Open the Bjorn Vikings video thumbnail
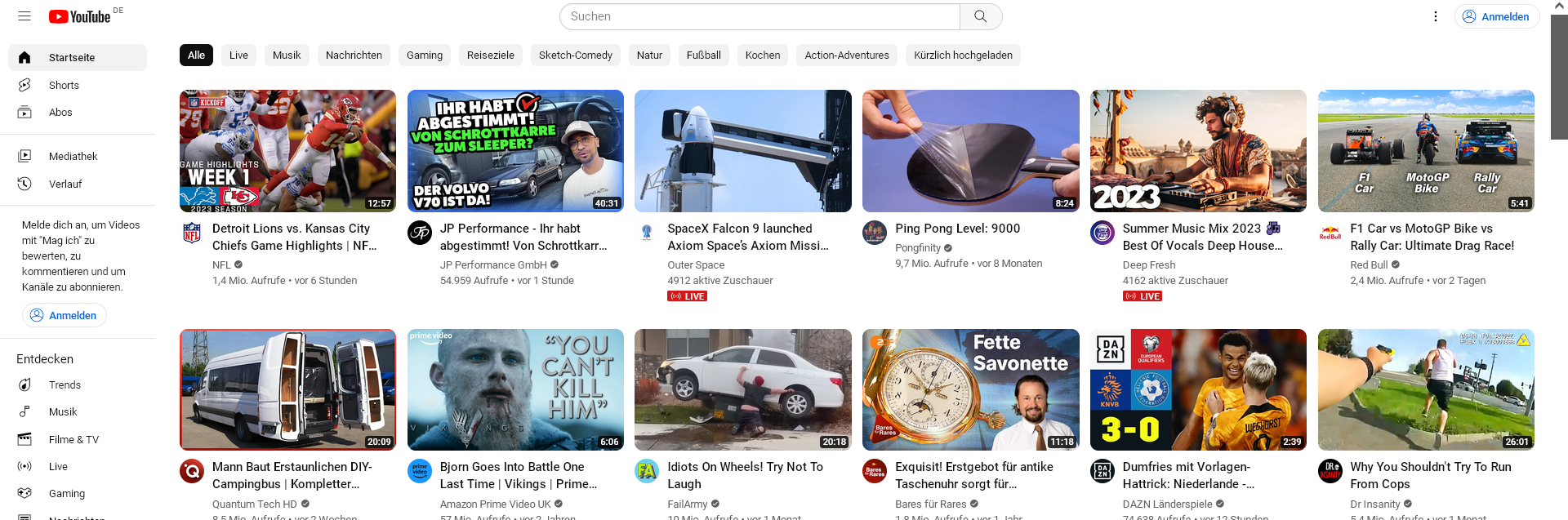 515,389
